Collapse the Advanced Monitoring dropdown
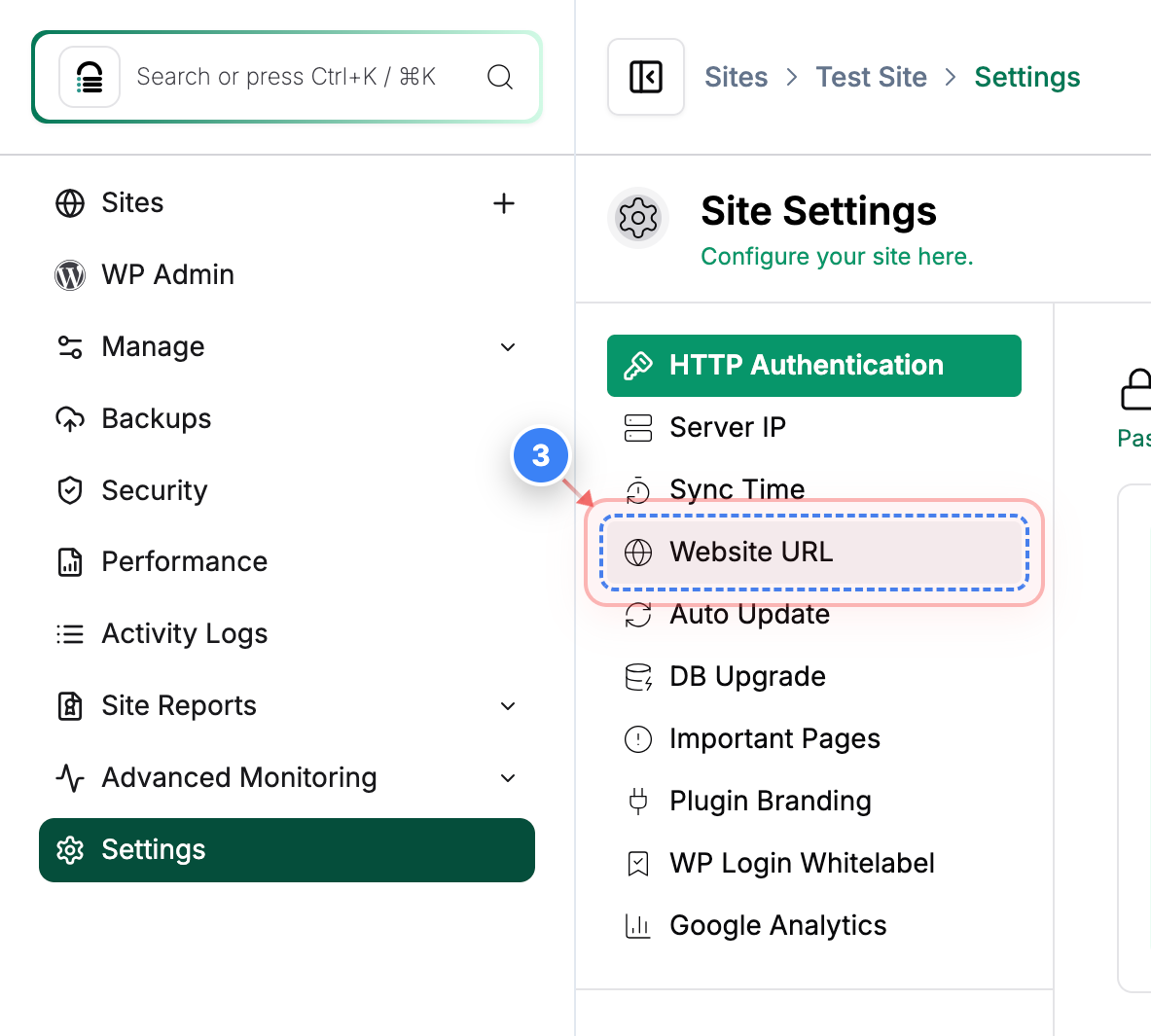Image resolution: width=1151 pixels, height=1036 pixels. tap(507, 777)
